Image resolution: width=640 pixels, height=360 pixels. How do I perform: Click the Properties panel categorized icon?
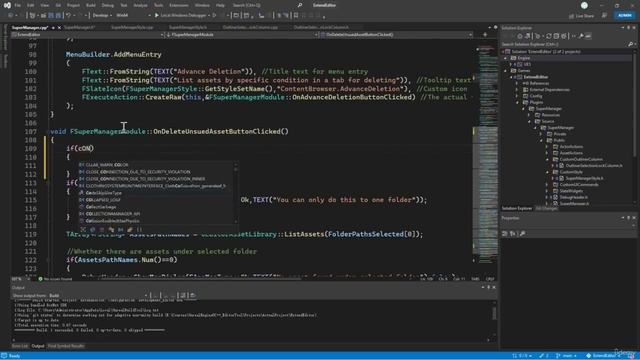pos(504,233)
